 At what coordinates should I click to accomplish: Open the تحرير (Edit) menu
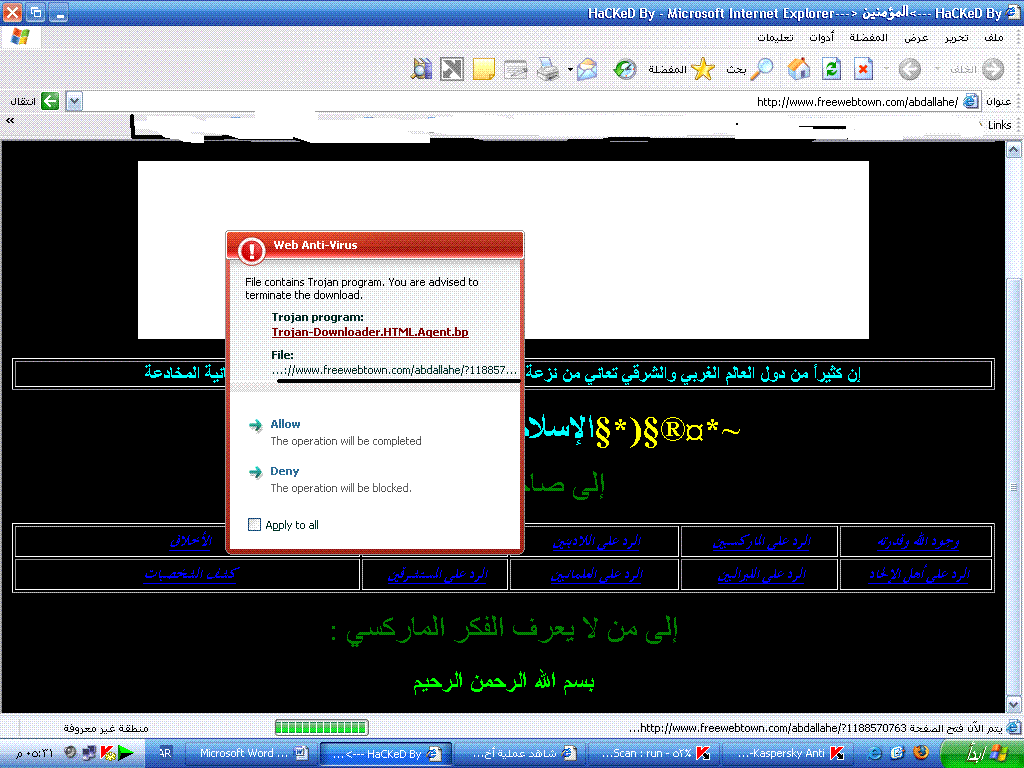point(956,37)
